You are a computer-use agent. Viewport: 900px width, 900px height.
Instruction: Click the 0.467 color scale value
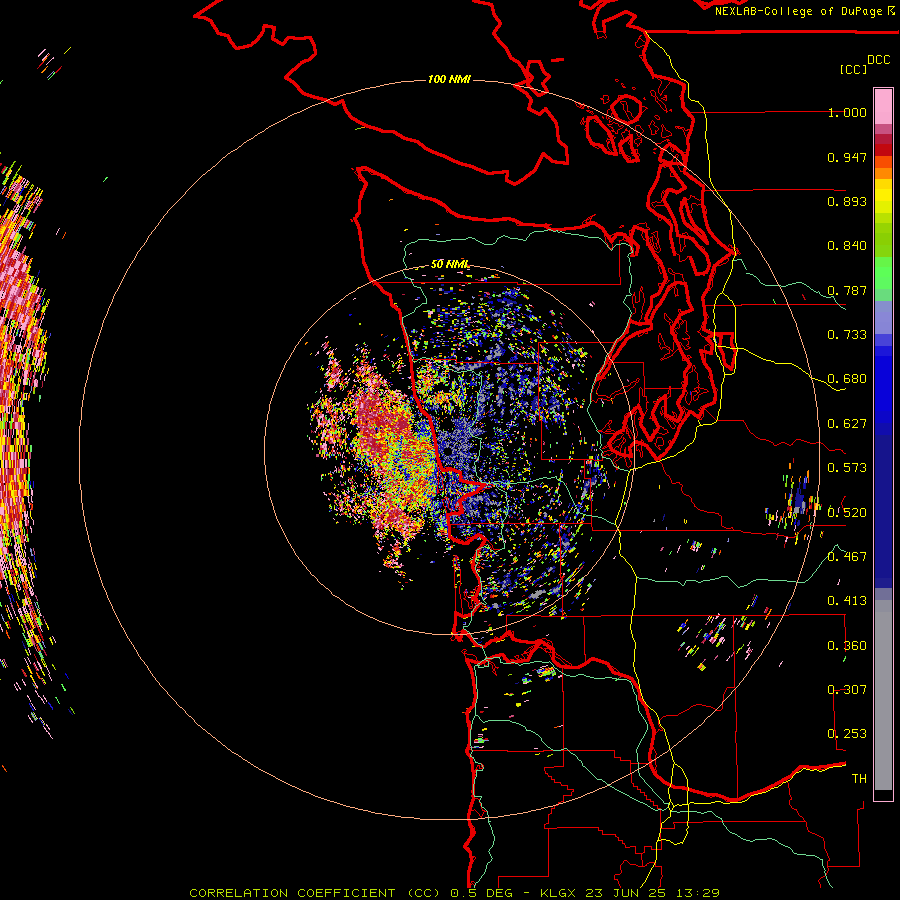(847, 557)
